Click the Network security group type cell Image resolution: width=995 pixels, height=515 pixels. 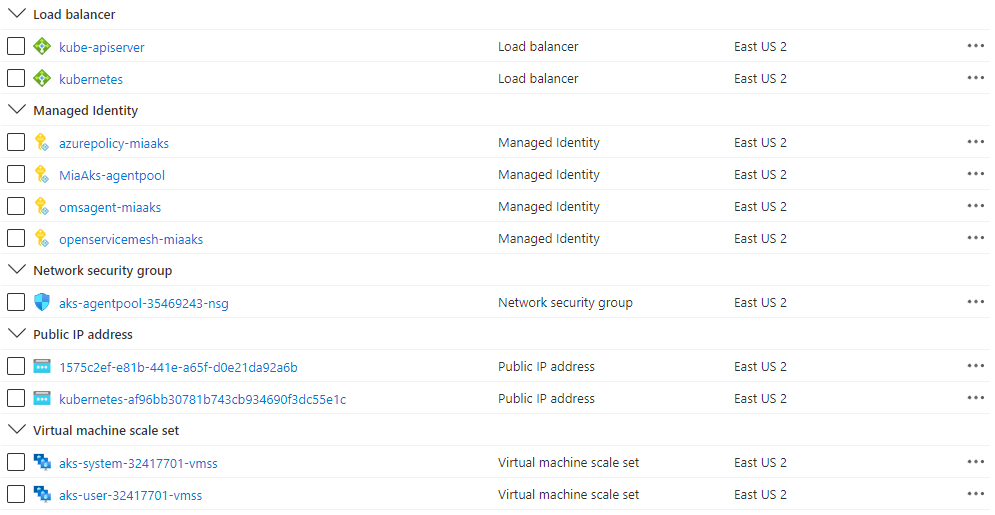565,303
